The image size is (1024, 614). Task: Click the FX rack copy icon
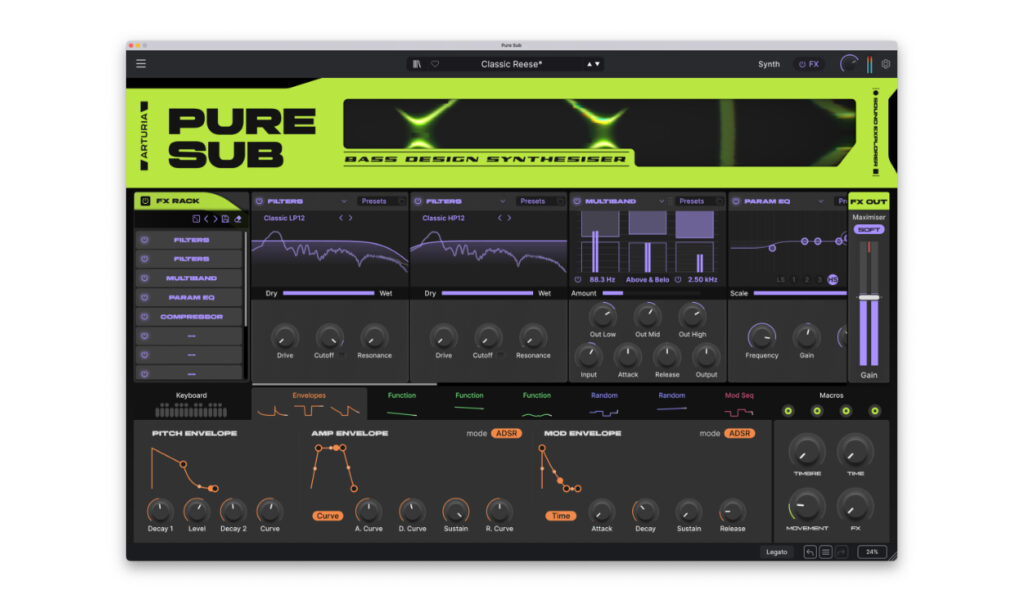click(196, 219)
